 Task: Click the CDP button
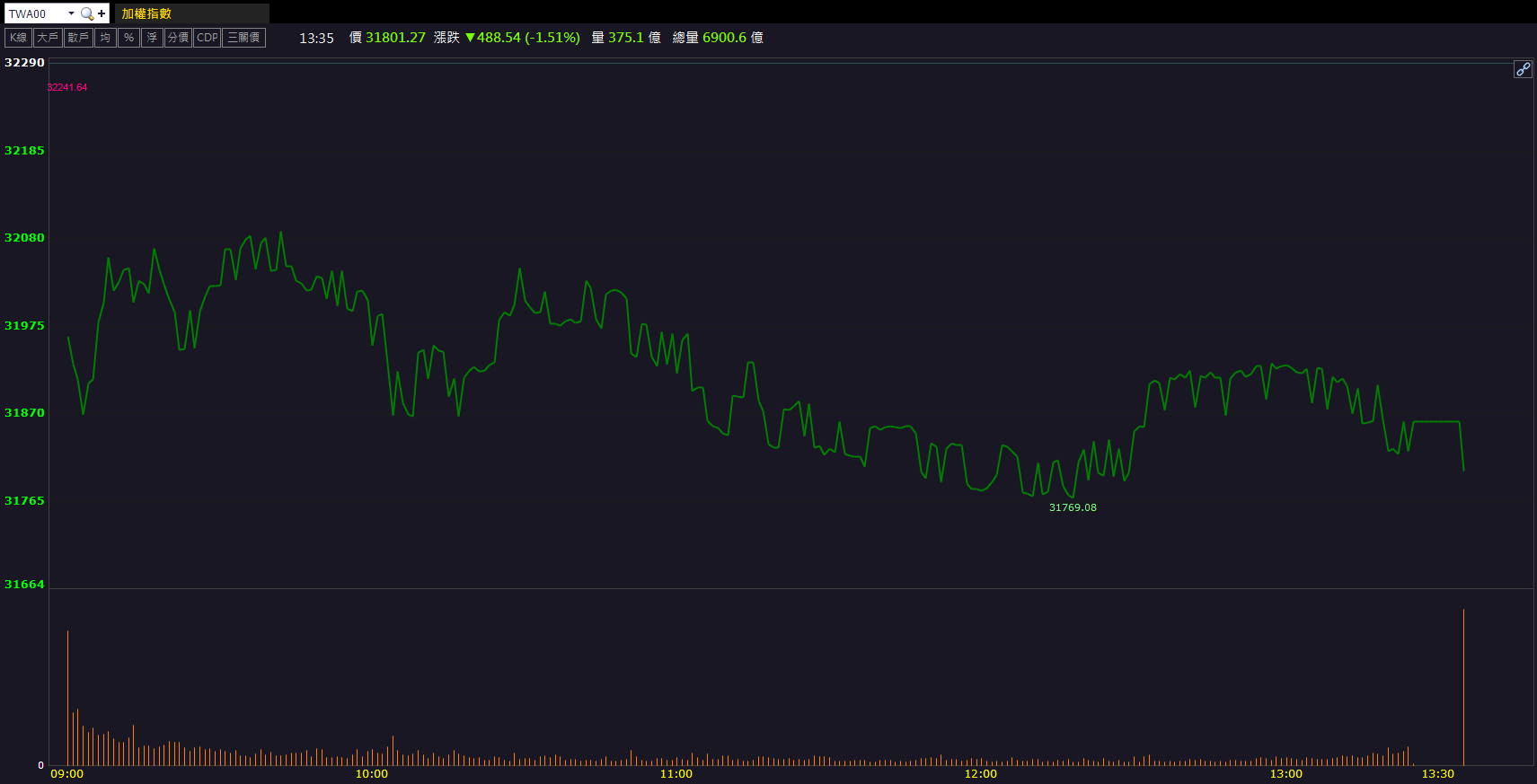(x=208, y=38)
